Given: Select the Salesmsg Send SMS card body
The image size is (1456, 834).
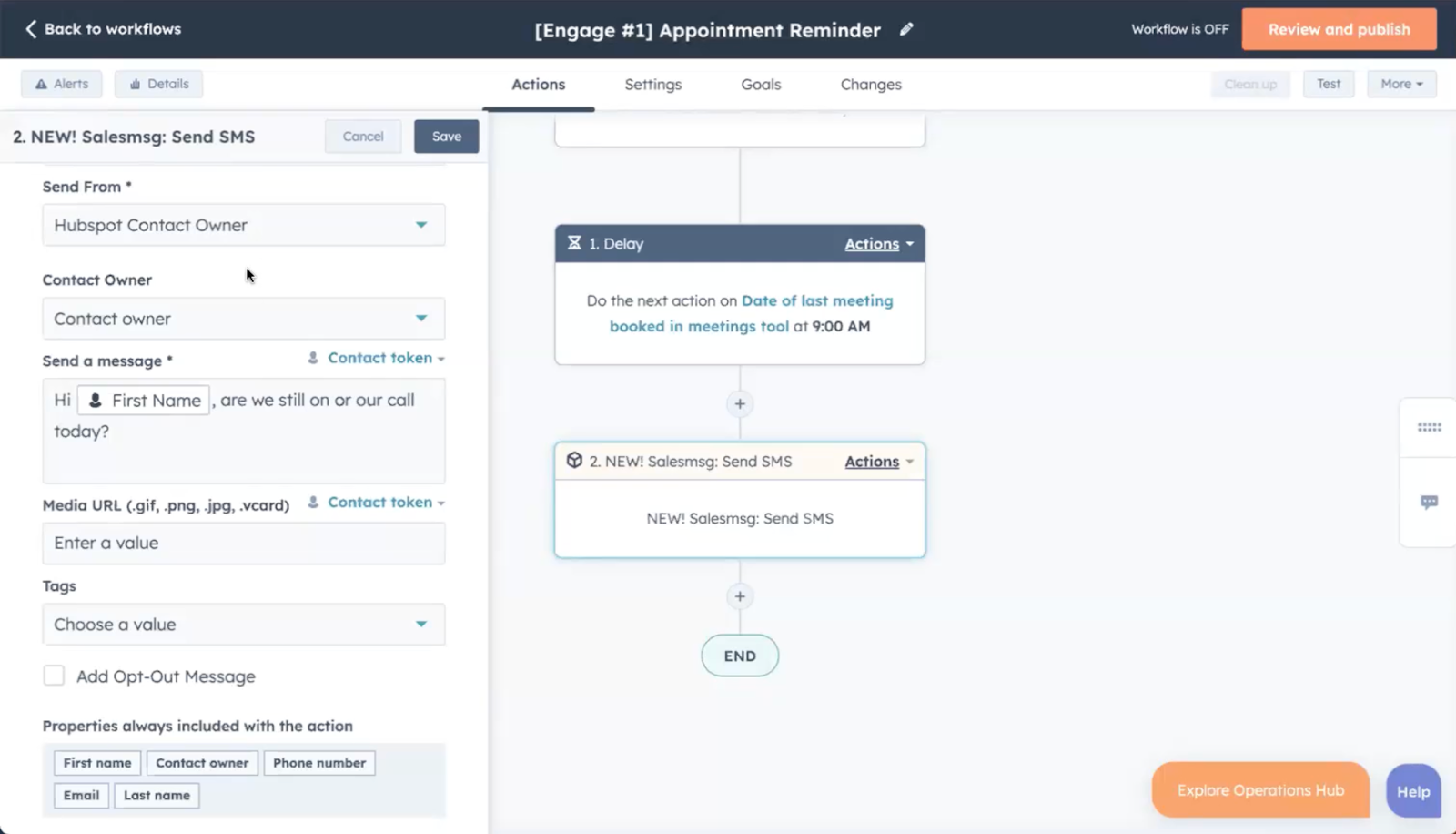Looking at the screenshot, I should 740,518.
